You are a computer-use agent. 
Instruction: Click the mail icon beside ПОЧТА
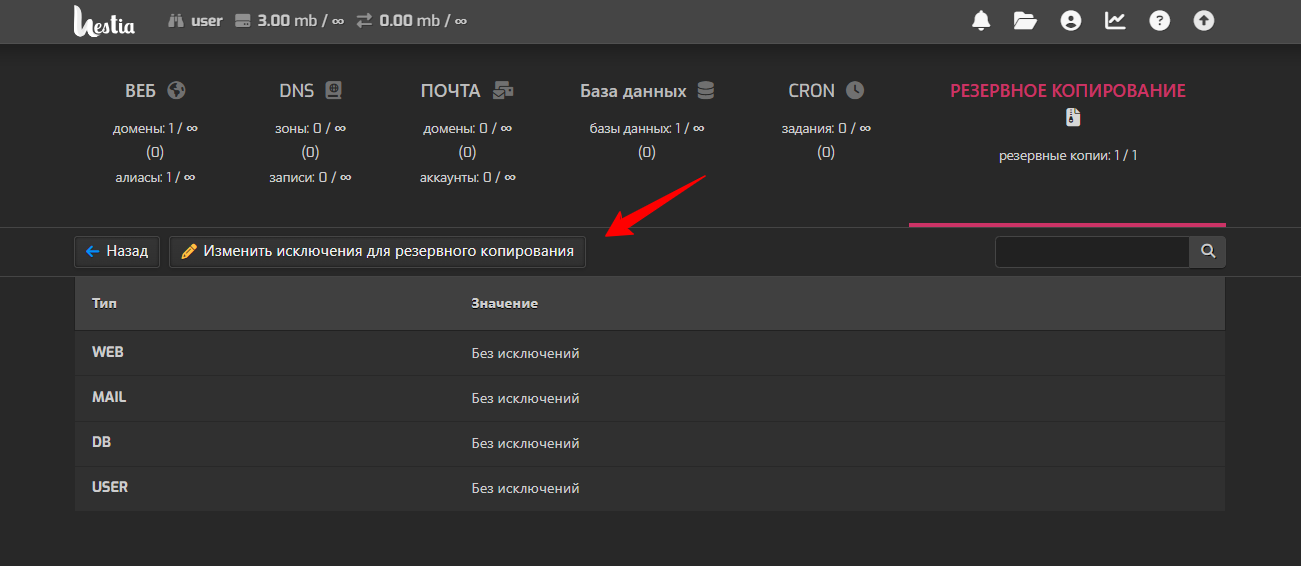(x=503, y=90)
